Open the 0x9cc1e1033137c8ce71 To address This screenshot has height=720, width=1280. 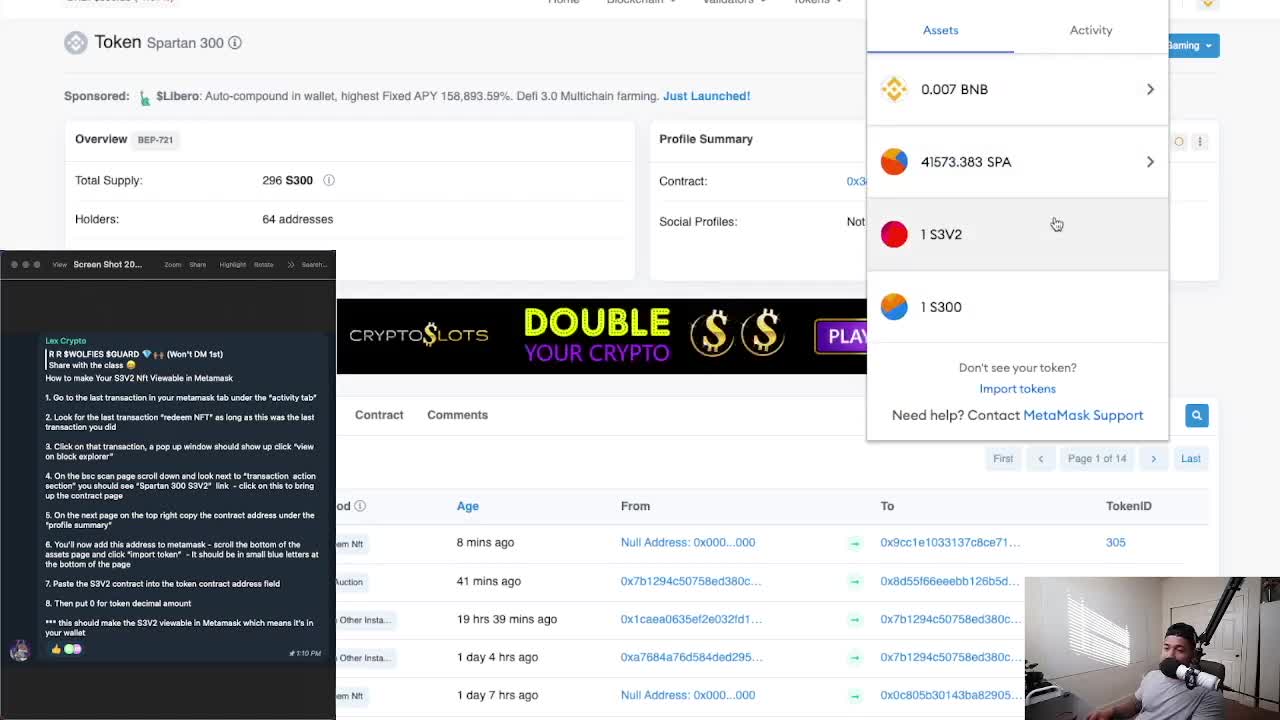click(950, 543)
